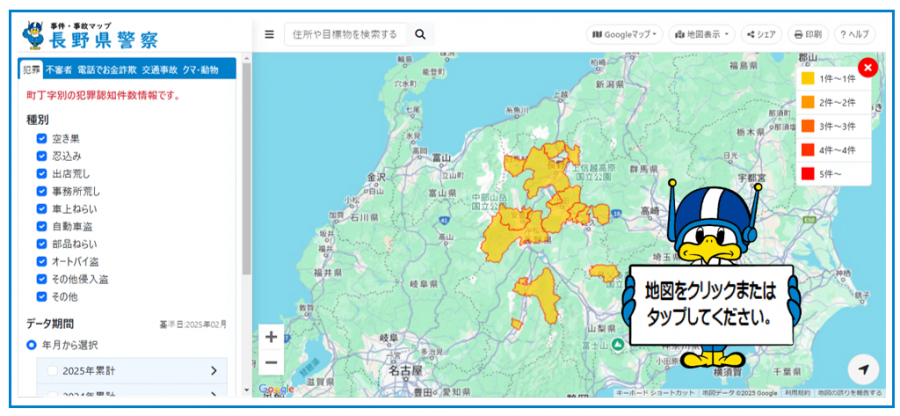Image resolution: width=900 pixels, height=416 pixels.
Task: Tick the 2025年累計 checkbox
Action: [53, 371]
